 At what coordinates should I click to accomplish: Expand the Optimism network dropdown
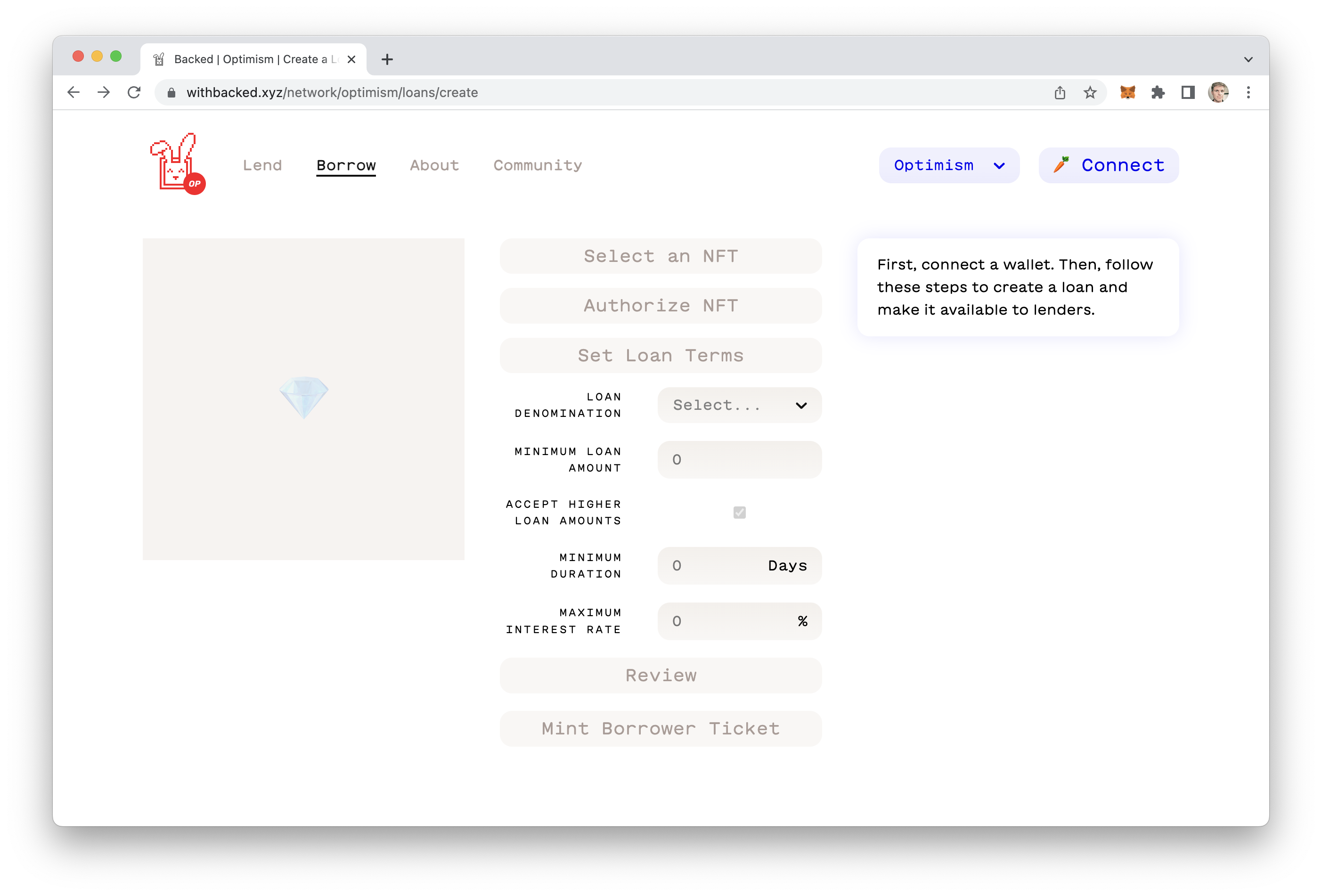coord(948,165)
